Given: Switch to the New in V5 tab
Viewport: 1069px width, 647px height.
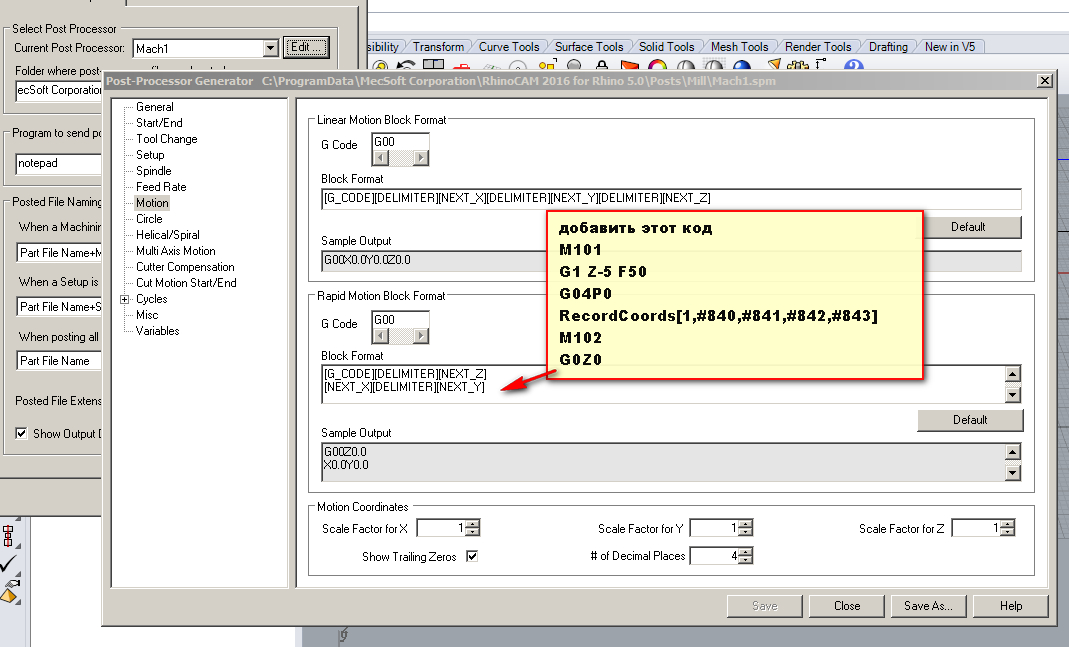Looking at the screenshot, I should [950, 47].
